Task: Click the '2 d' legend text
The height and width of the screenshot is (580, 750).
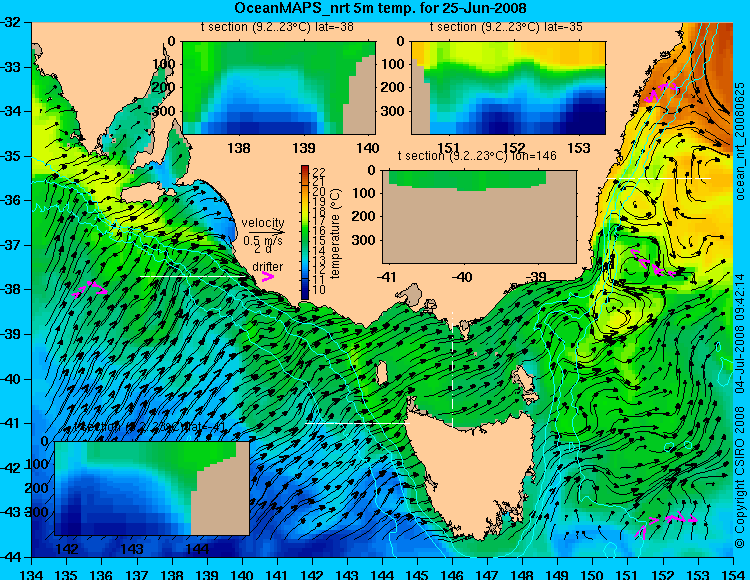Action: click(x=263, y=249)
